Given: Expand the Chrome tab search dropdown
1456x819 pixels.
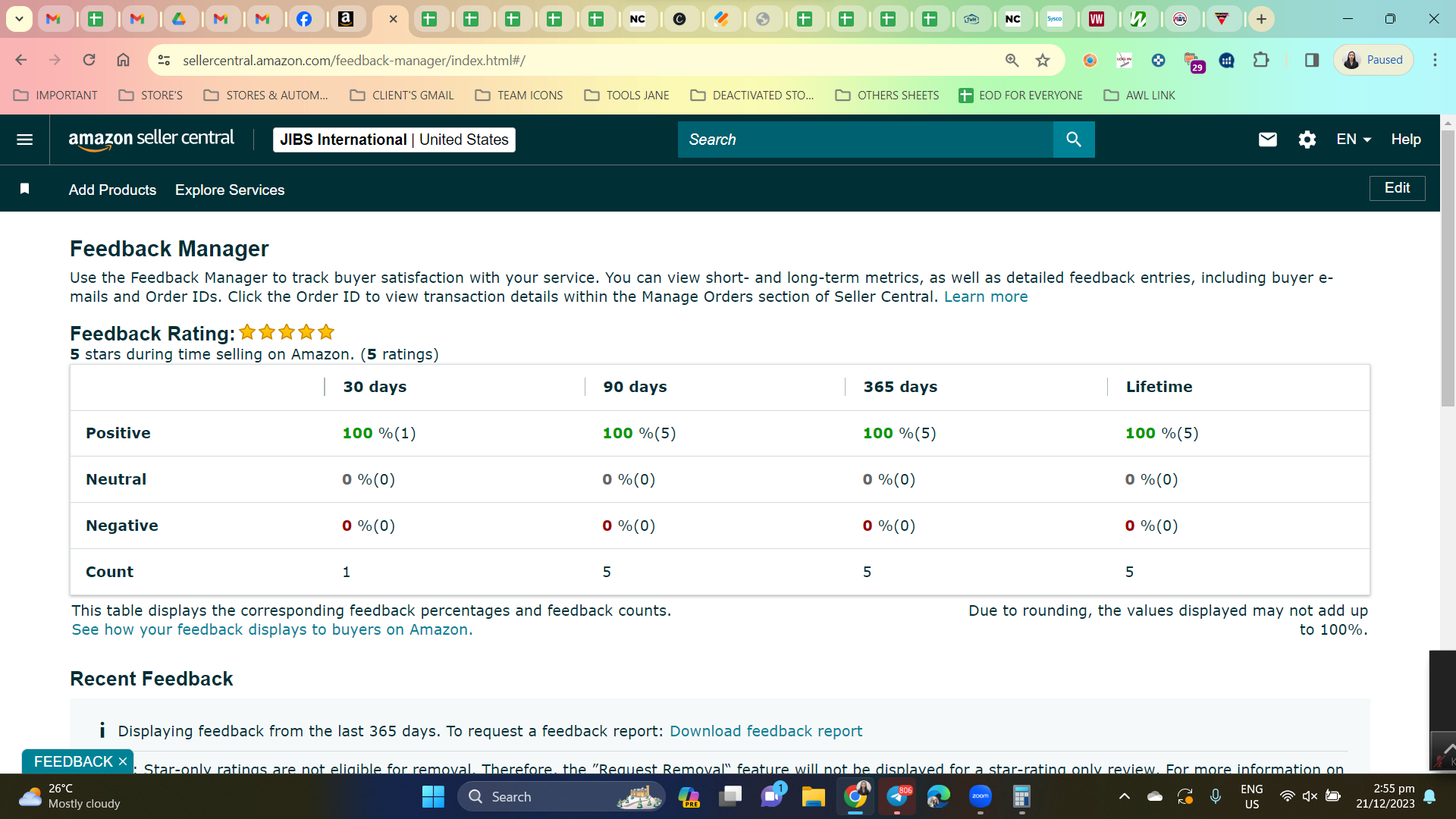Looking at the screenshot, I should [19, 19].
